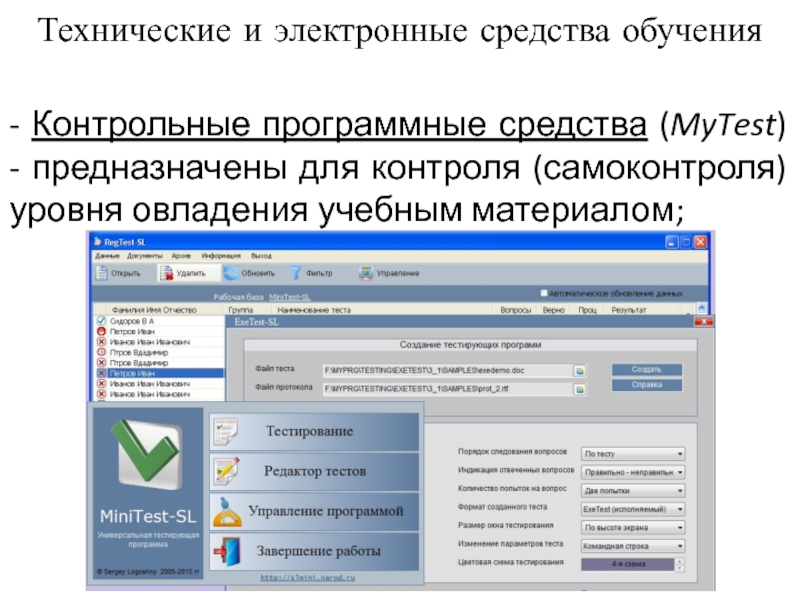Click the Результат column header
Screen dimensions: 800x600
click(x=629, y=310)
